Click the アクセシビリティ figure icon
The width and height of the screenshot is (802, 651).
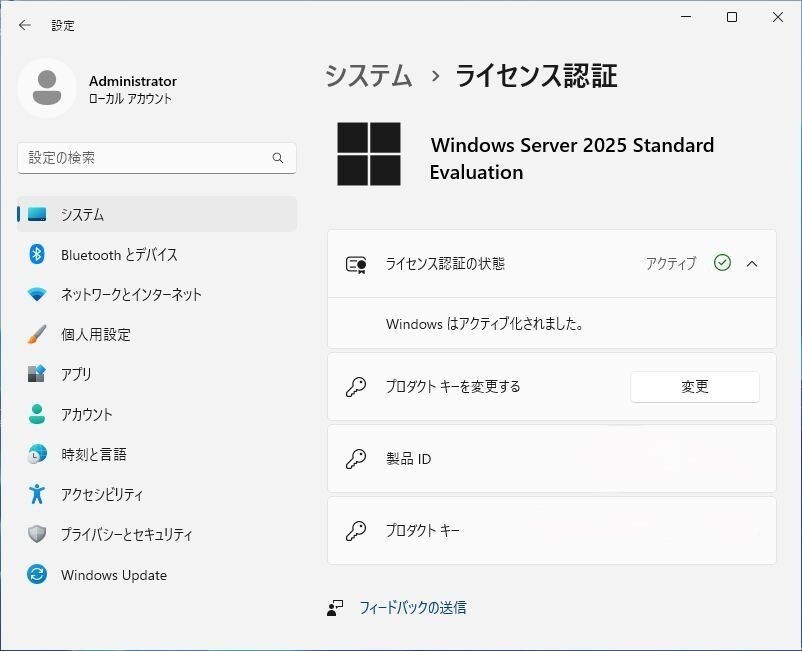tap(37, 494)
